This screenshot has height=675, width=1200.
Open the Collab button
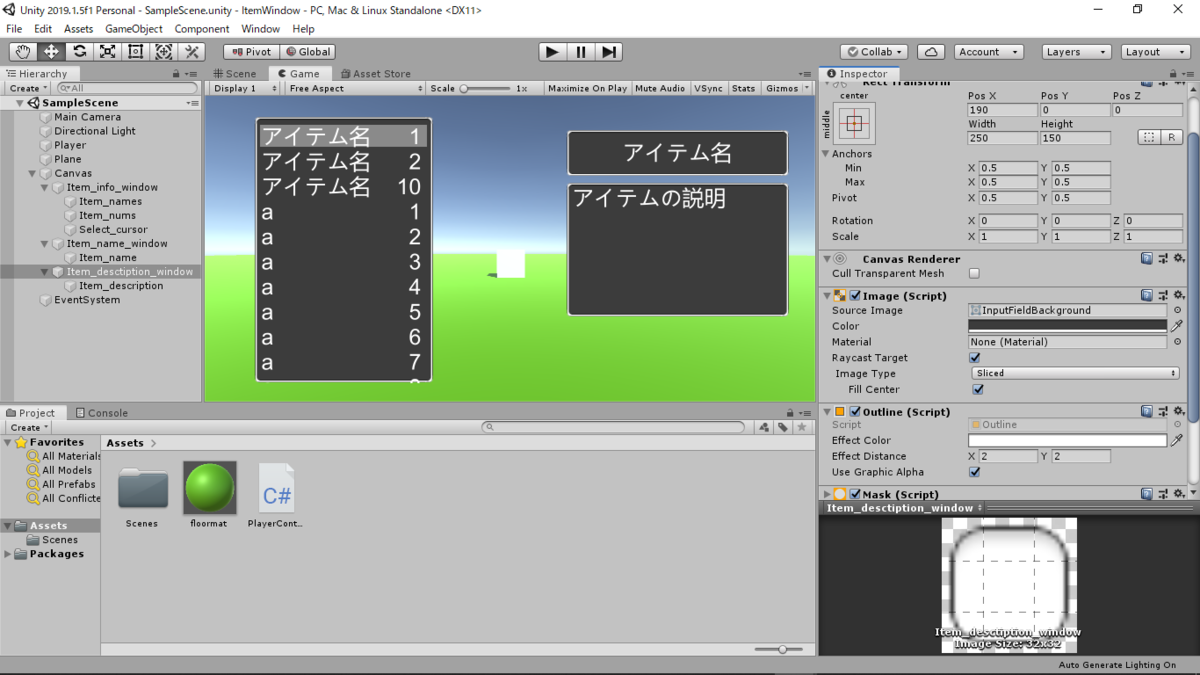point(874,52)
